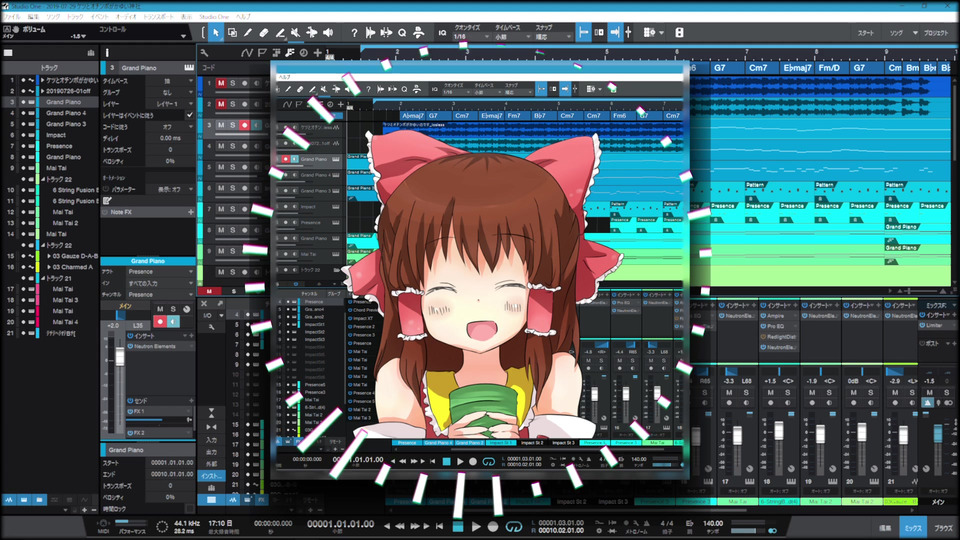960x540 pixels.
Task: Open the ファイル menu
Action: click(x=12, y=17)
